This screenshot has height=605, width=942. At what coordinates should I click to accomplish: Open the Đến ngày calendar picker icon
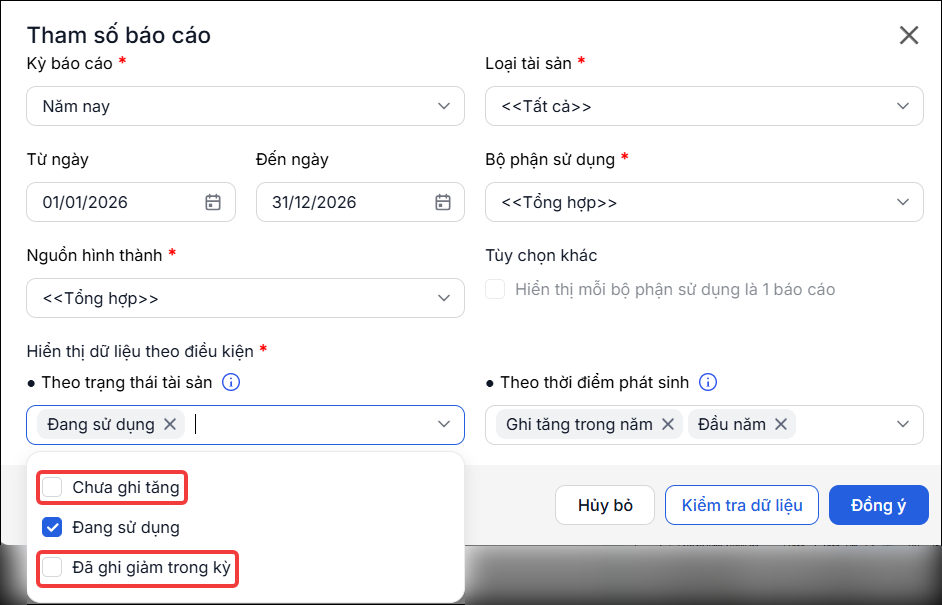(443, 202)
